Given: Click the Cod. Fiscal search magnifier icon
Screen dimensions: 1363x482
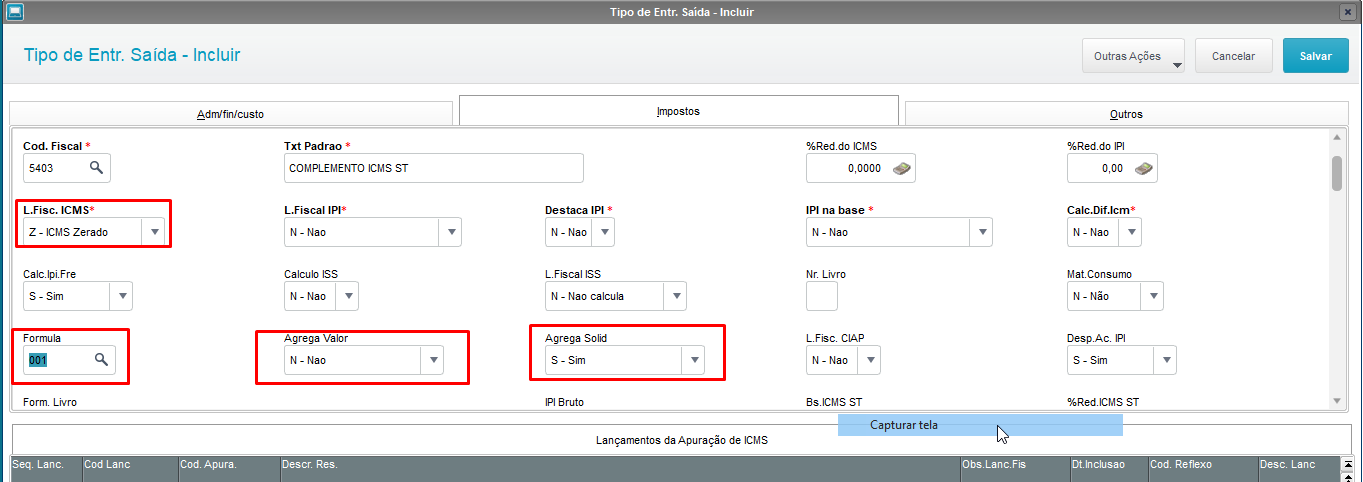Looking at the screenshot, I should coord(96,168).
